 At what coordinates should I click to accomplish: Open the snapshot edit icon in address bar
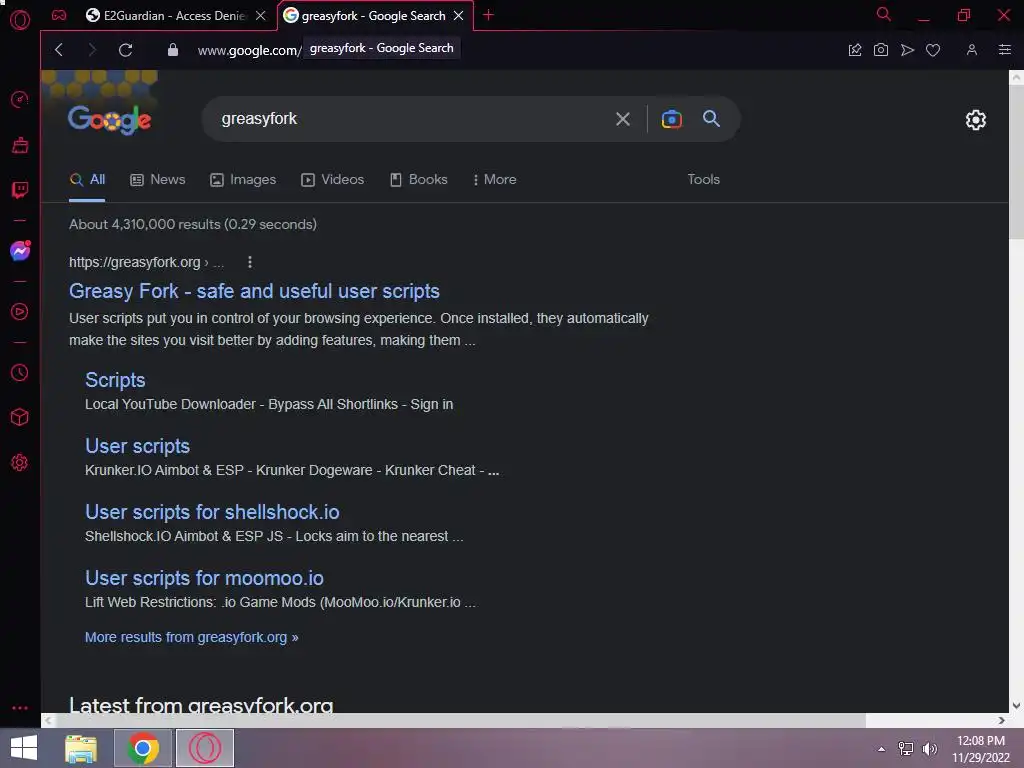pos(855,50)
